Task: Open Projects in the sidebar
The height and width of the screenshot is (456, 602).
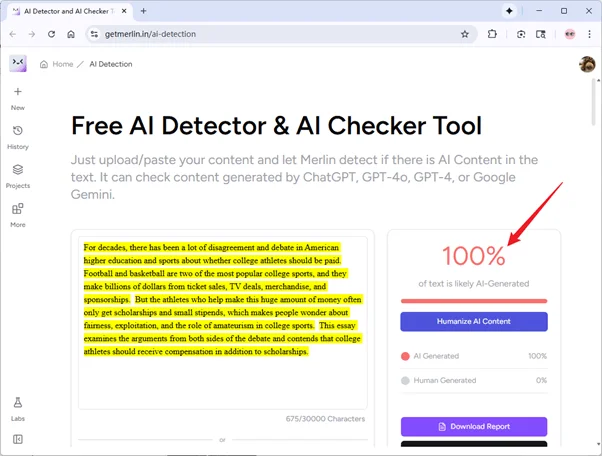Action: pos(18,176)
